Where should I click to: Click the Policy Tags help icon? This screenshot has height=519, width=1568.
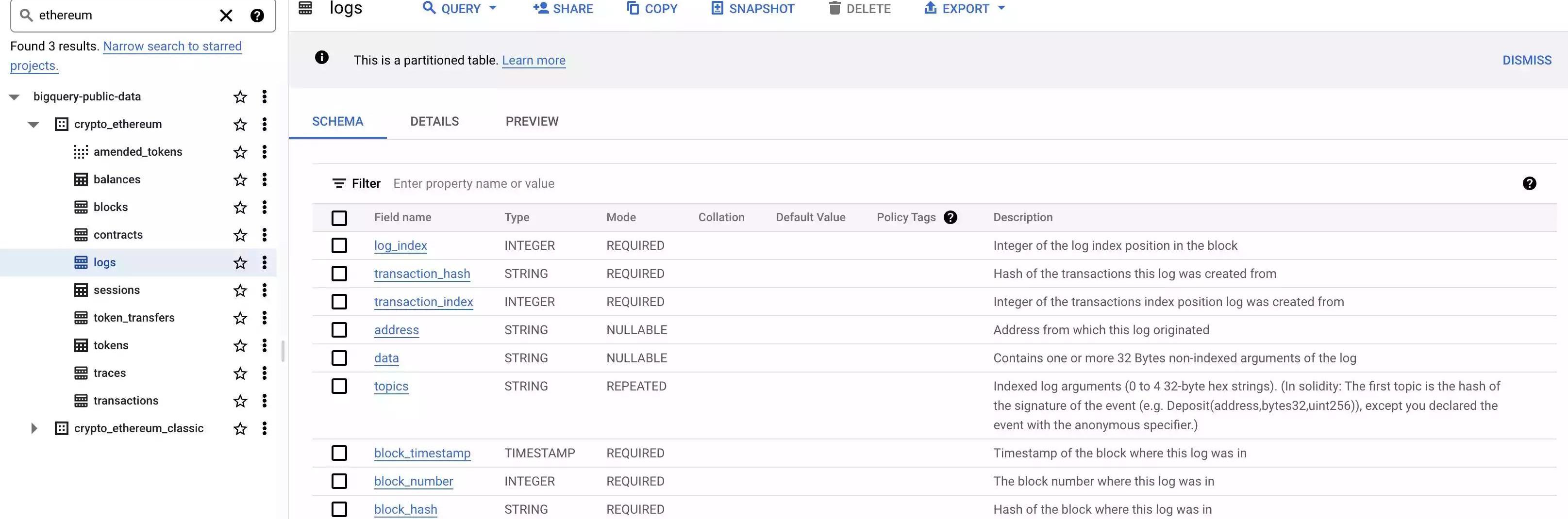click(x=950, y=217)
